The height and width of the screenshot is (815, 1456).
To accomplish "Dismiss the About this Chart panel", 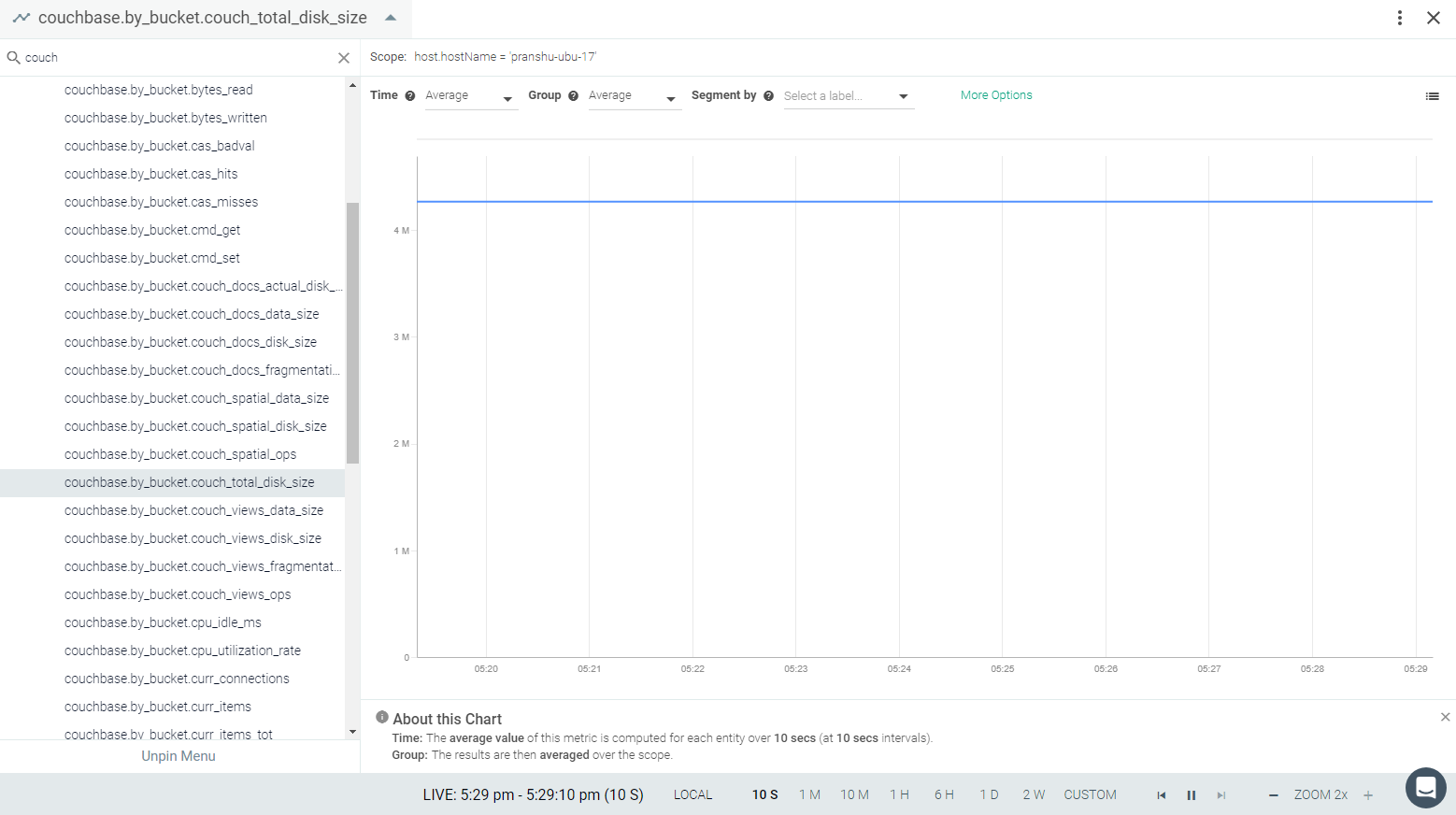I will (1446, 717).
